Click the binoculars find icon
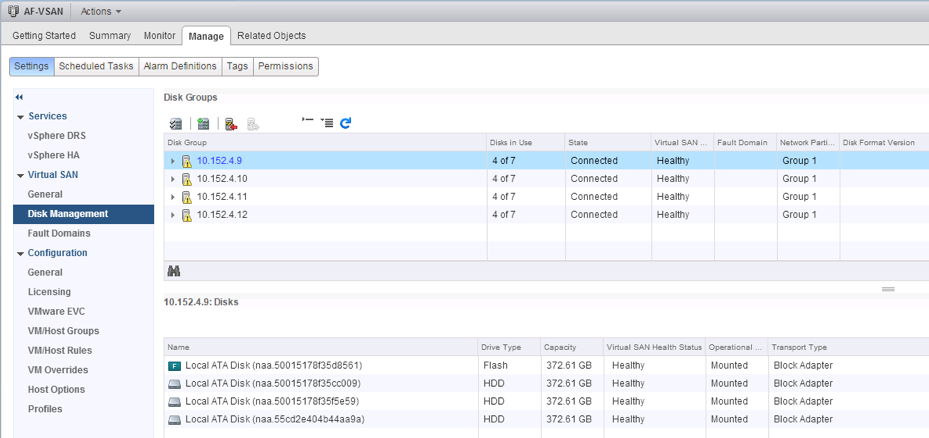This screenshot has height=438, width=929. pos(174,271)
